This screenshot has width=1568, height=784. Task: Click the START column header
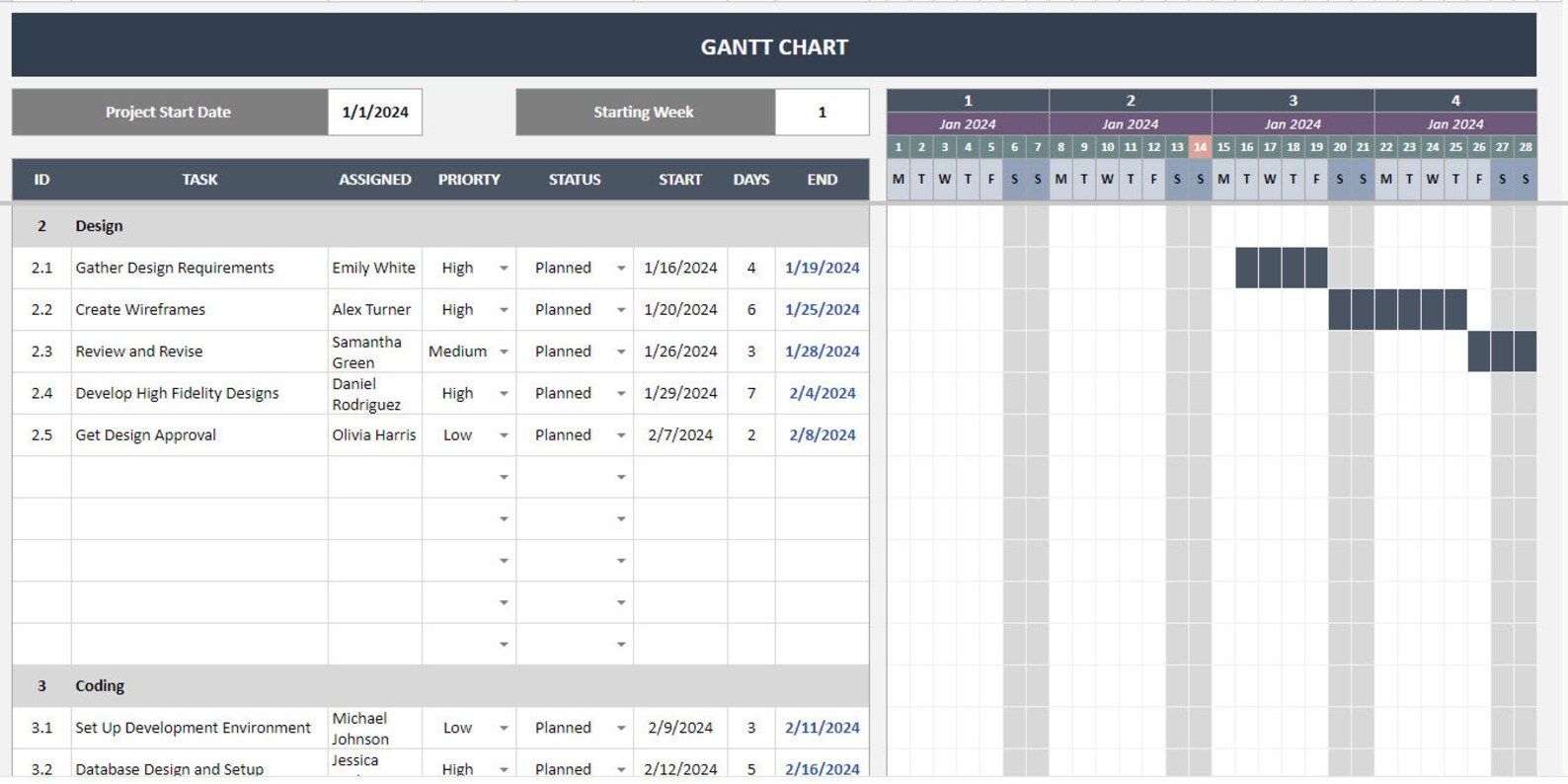(680, 180)
